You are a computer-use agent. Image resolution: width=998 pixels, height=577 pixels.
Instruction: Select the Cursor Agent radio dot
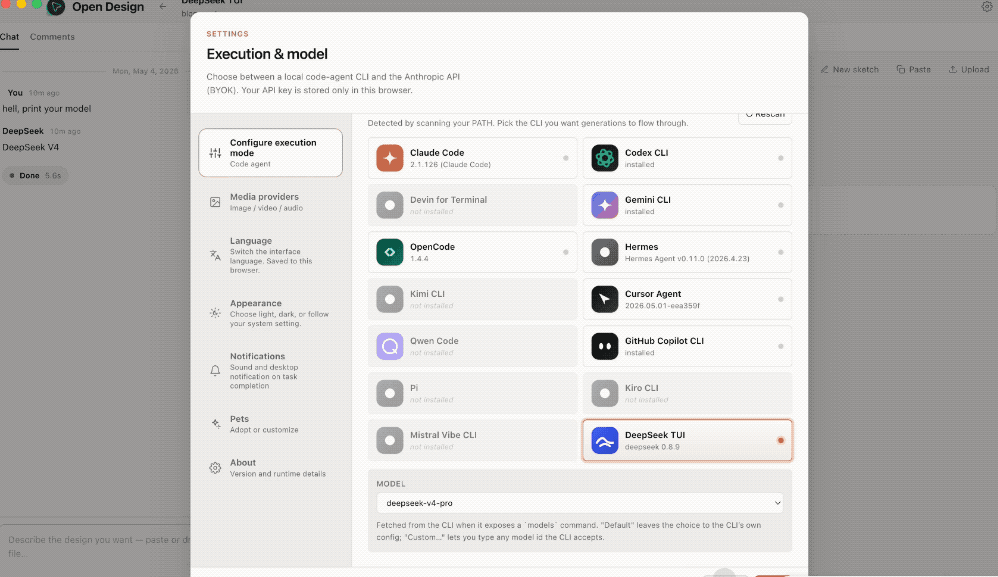pos(780,299)
